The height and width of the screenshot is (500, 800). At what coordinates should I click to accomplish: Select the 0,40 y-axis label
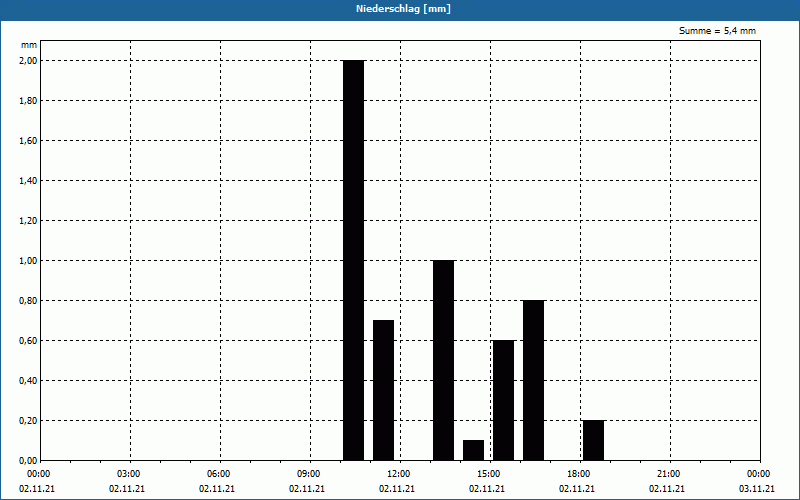pyautogui.click(x=28, y=381)
